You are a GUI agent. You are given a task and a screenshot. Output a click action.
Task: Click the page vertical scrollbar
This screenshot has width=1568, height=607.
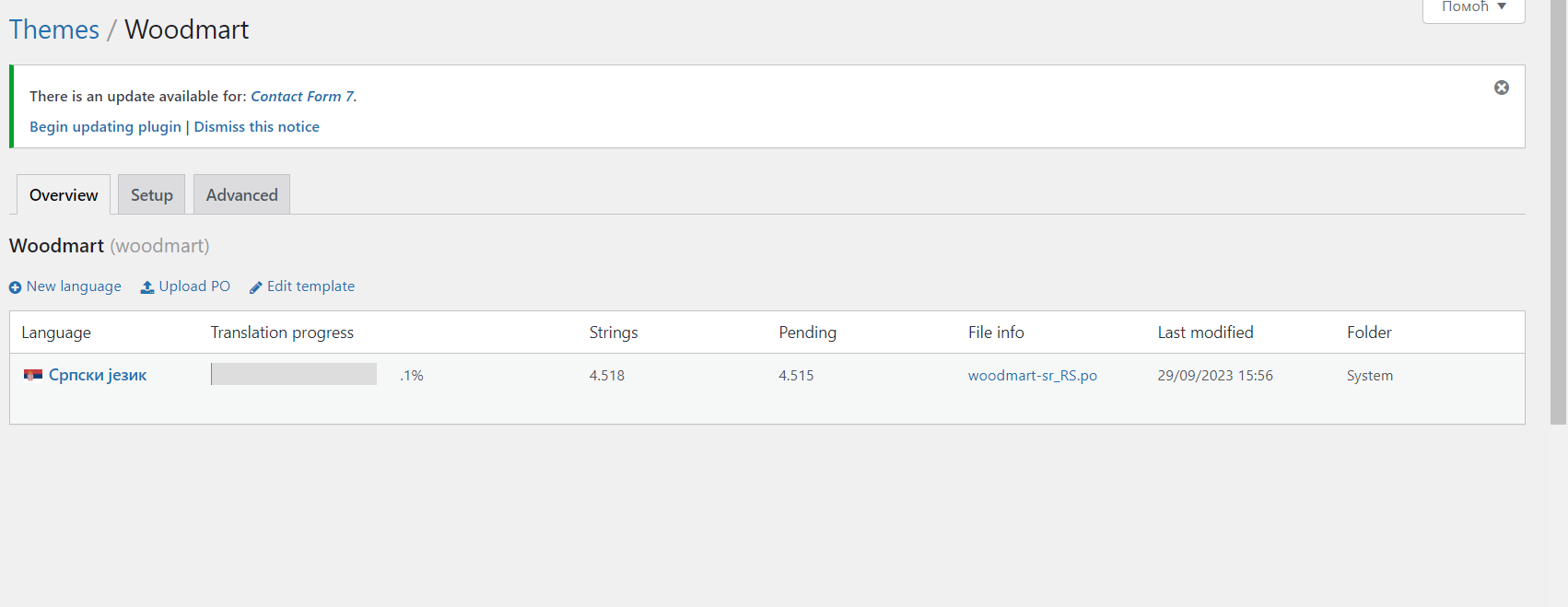[x=1559, y=212]
